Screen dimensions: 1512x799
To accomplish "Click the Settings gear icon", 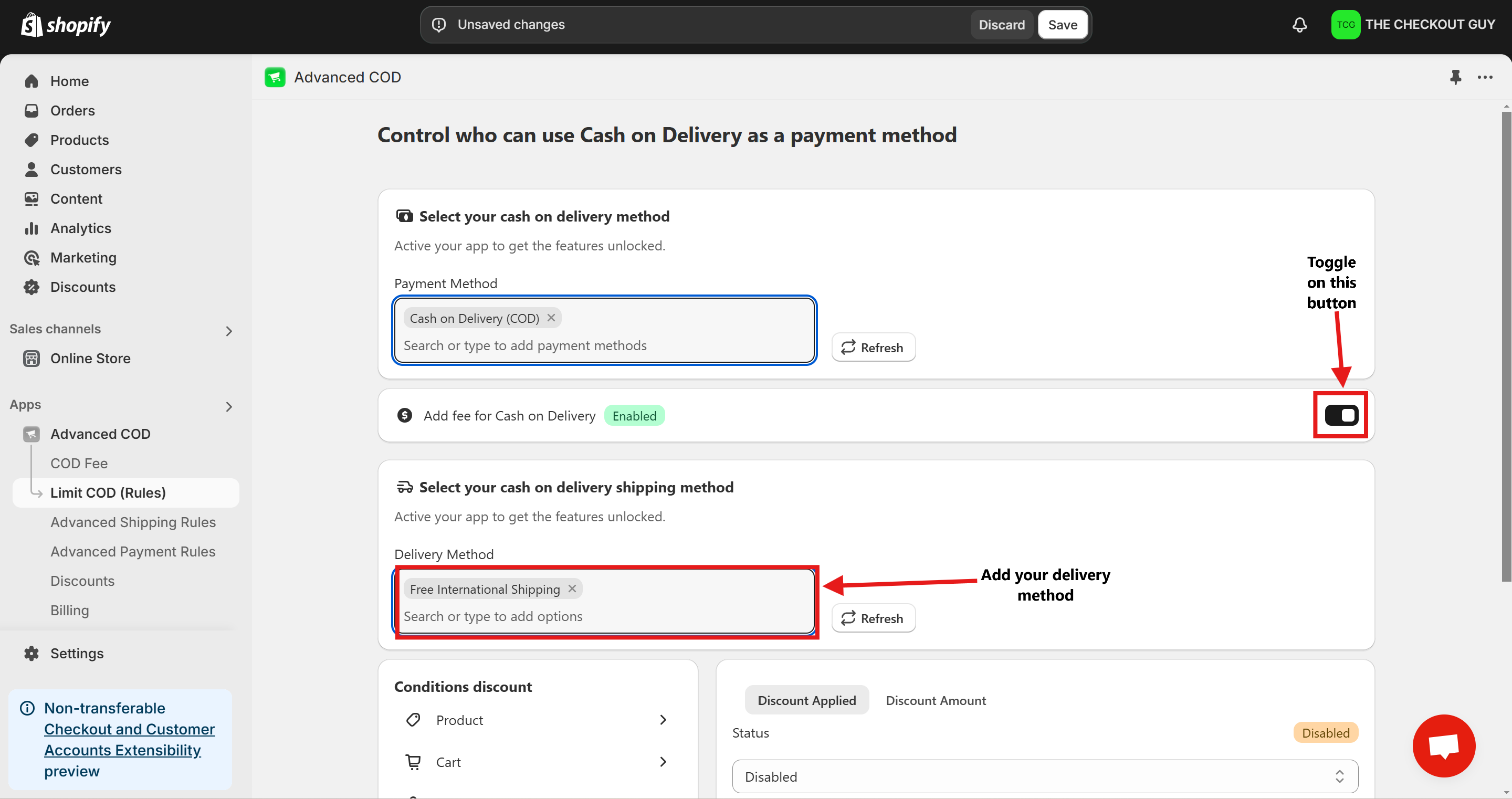I will 31,653.
